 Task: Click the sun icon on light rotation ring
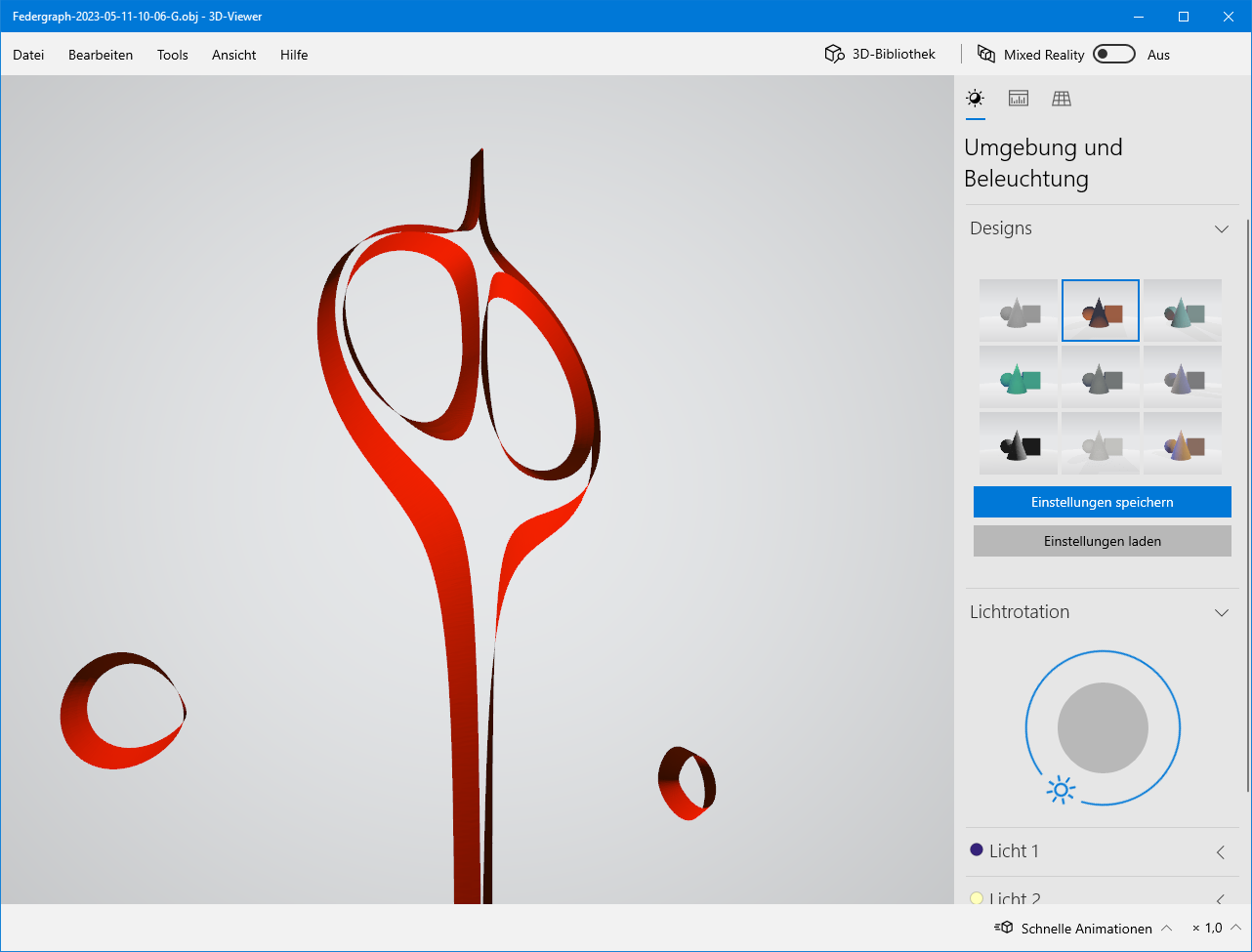1061,790
